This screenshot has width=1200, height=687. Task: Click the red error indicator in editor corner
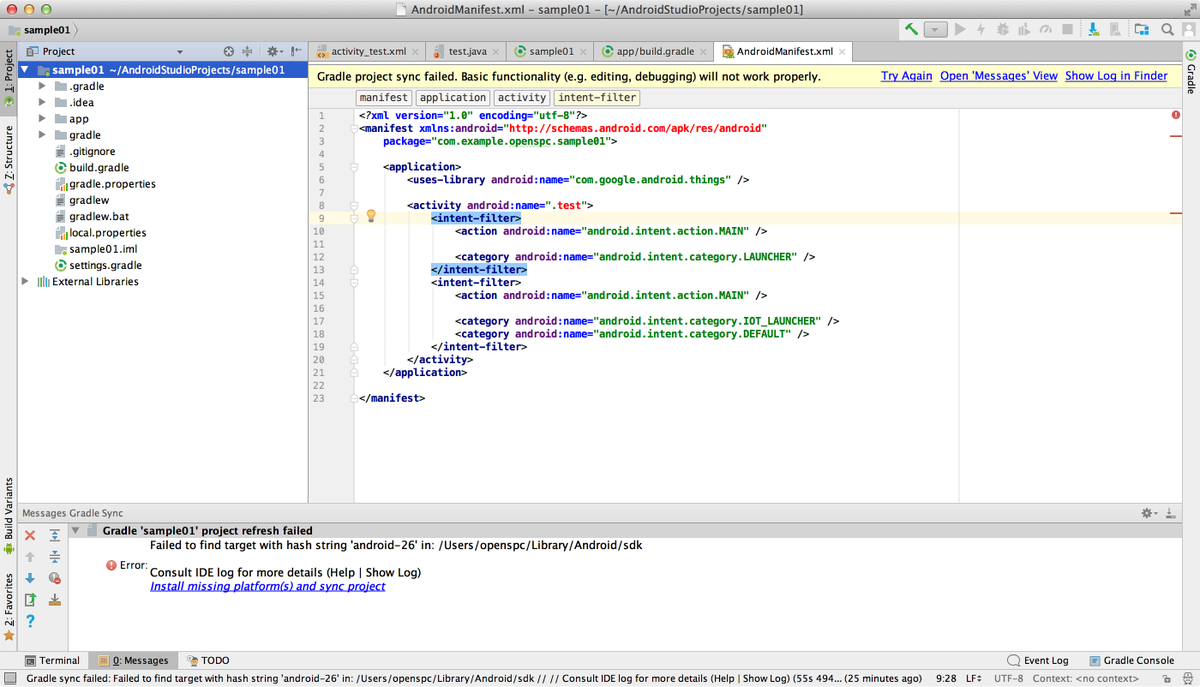pyautogui.click(x=1175, y=115)
